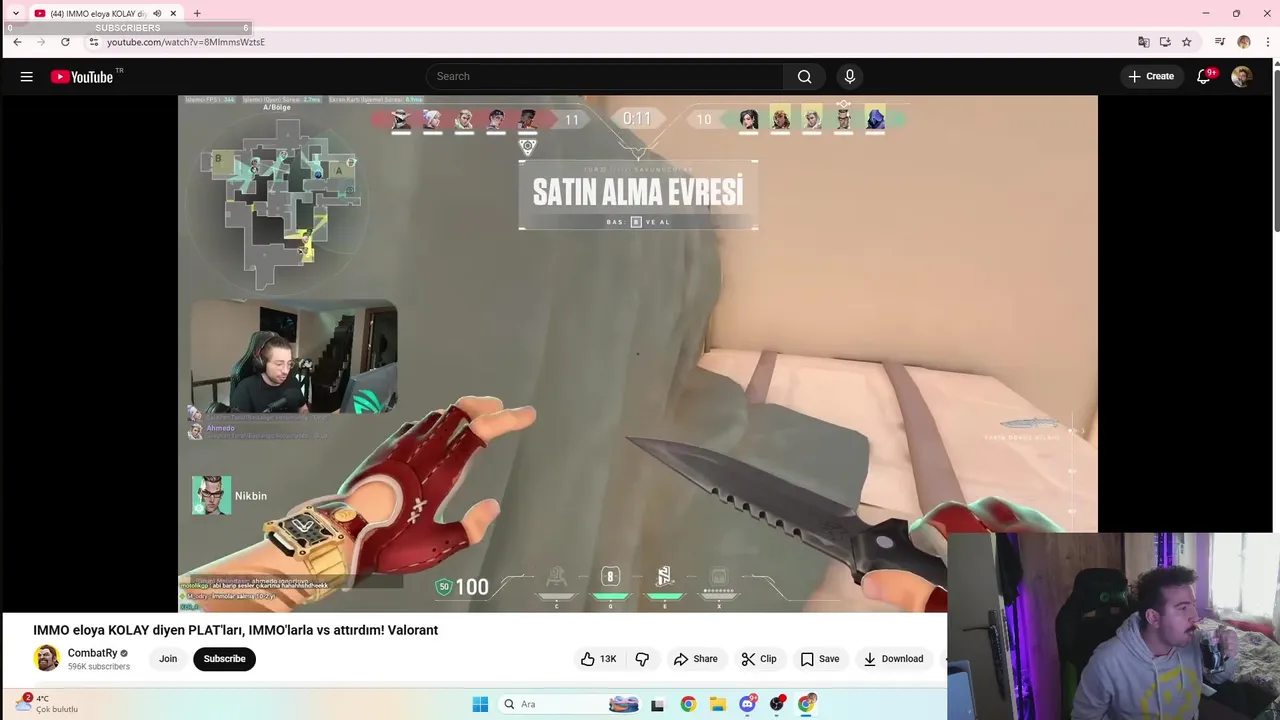
Task: Clip the video
Action: [x=758, y=659]
